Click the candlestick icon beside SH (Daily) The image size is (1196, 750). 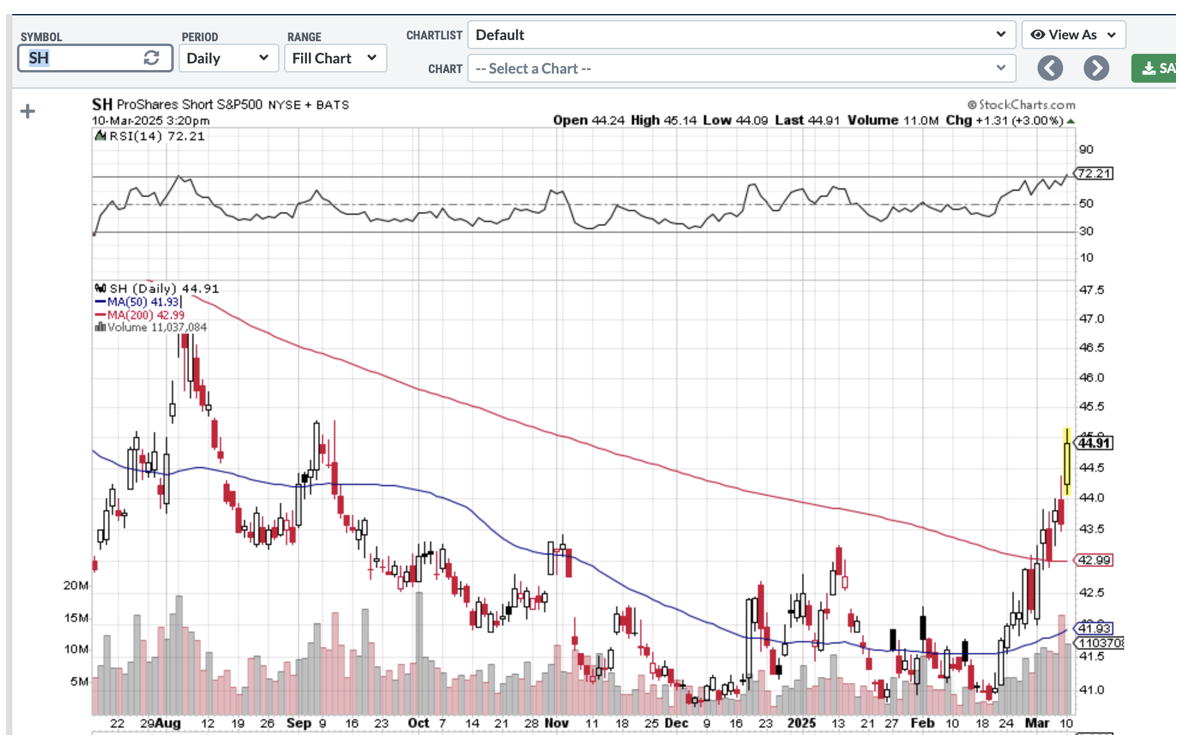[98, 288]
